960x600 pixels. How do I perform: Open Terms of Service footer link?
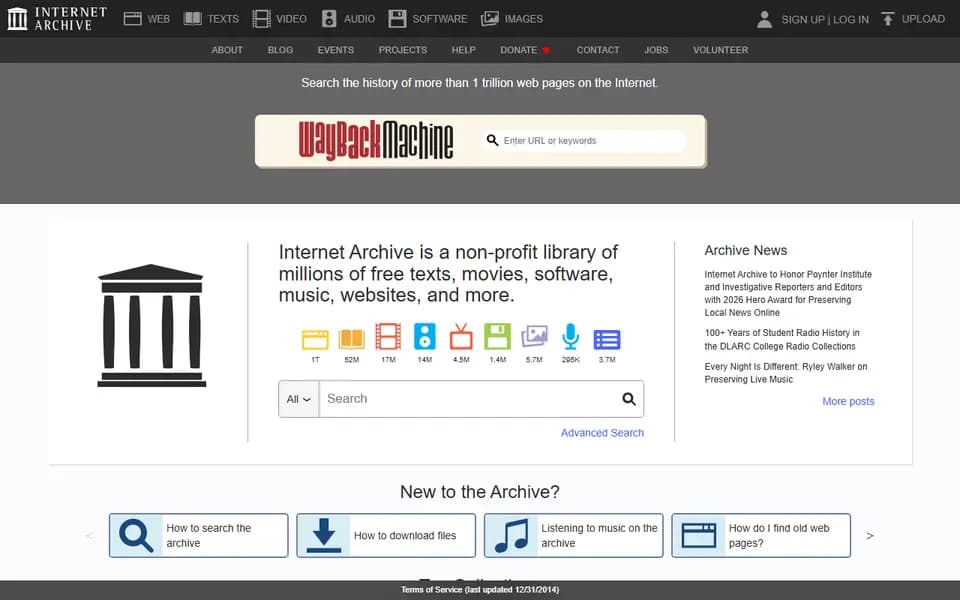coord(480,590)
